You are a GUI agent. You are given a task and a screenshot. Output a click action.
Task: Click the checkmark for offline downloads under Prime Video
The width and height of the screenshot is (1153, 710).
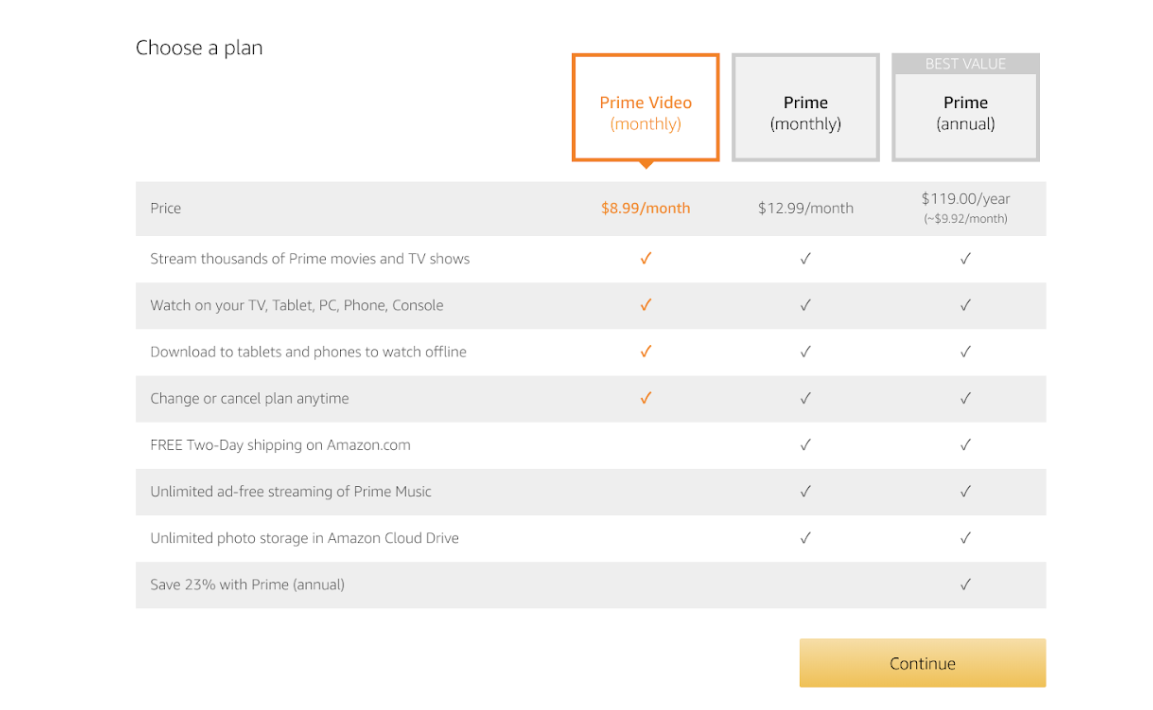[645, 351]
